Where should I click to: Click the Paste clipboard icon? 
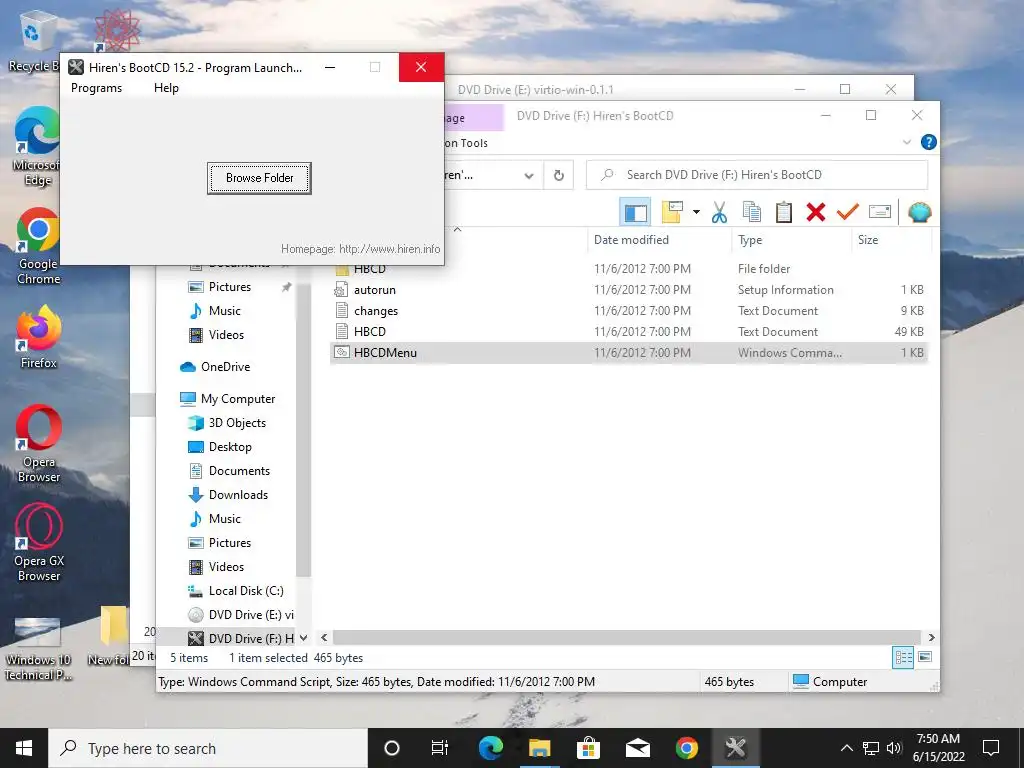(784, 212)
